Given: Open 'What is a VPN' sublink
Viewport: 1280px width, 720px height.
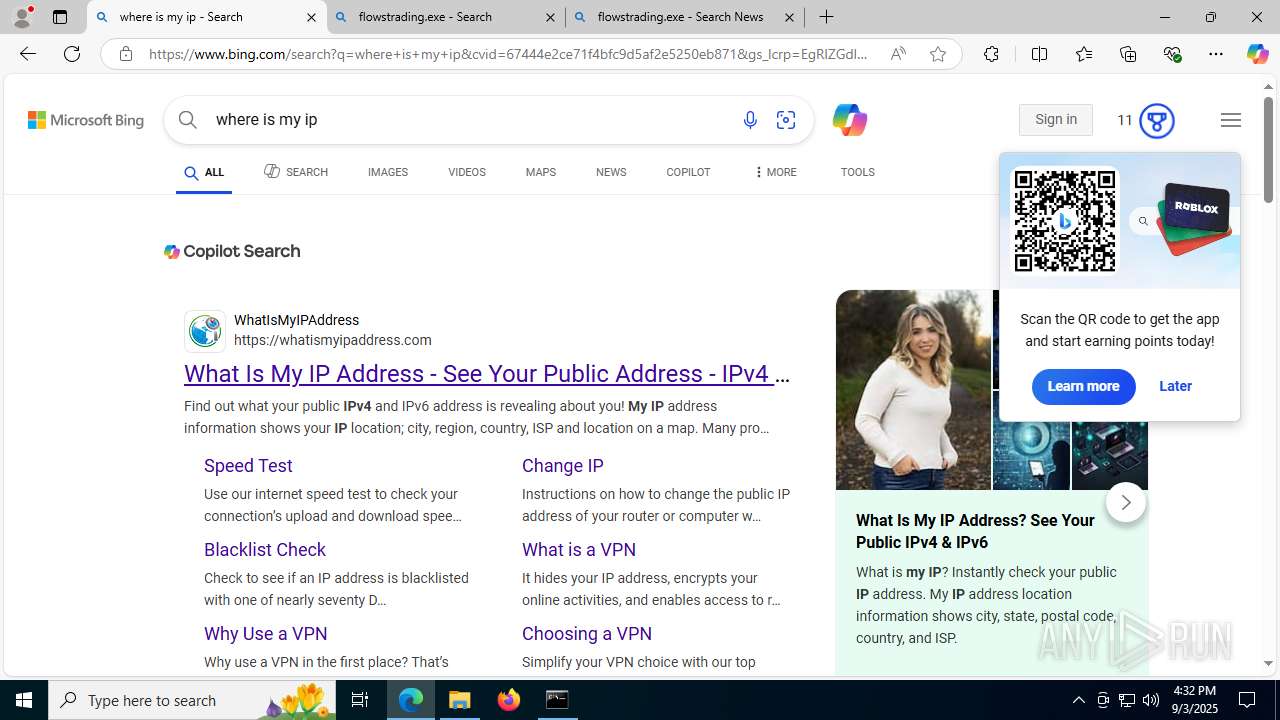Looking at the screenshot, I should (579, 550).
